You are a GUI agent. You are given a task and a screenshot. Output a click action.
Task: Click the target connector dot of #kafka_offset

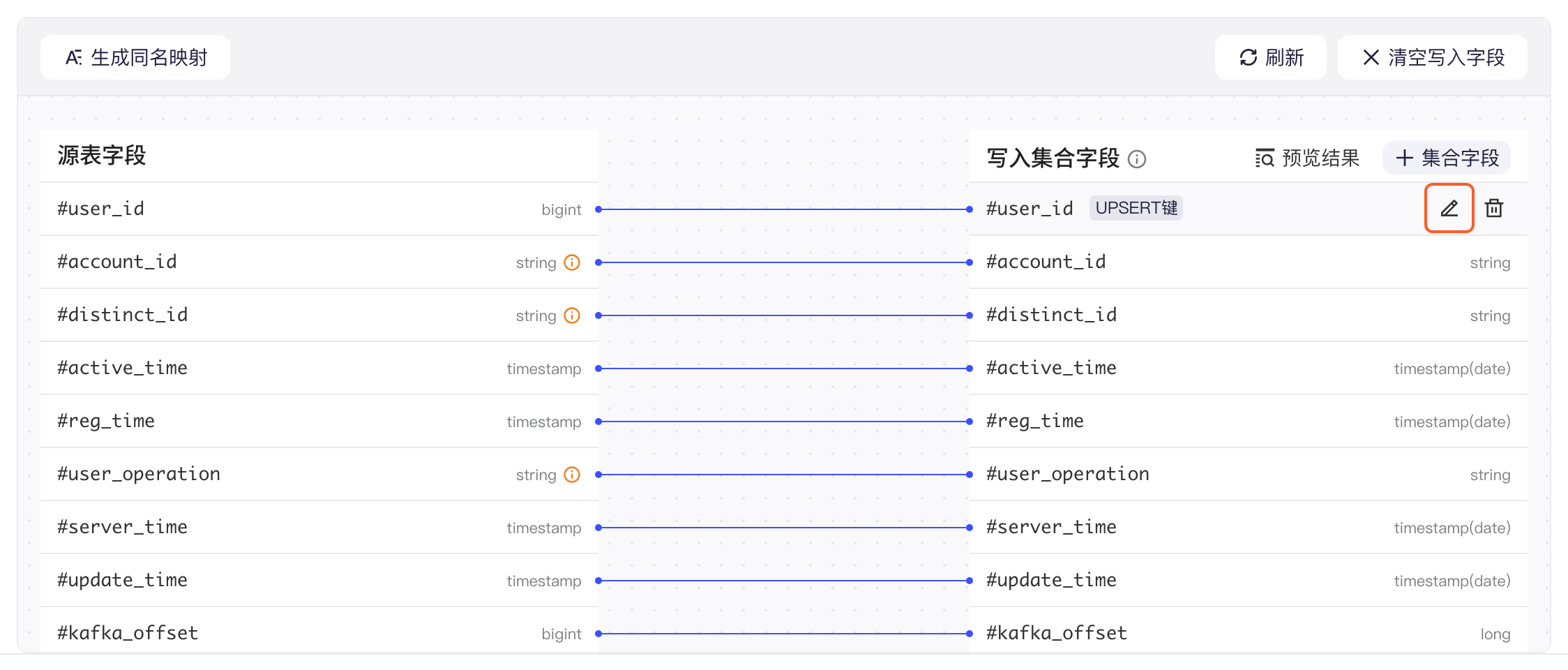click(970, 634)
